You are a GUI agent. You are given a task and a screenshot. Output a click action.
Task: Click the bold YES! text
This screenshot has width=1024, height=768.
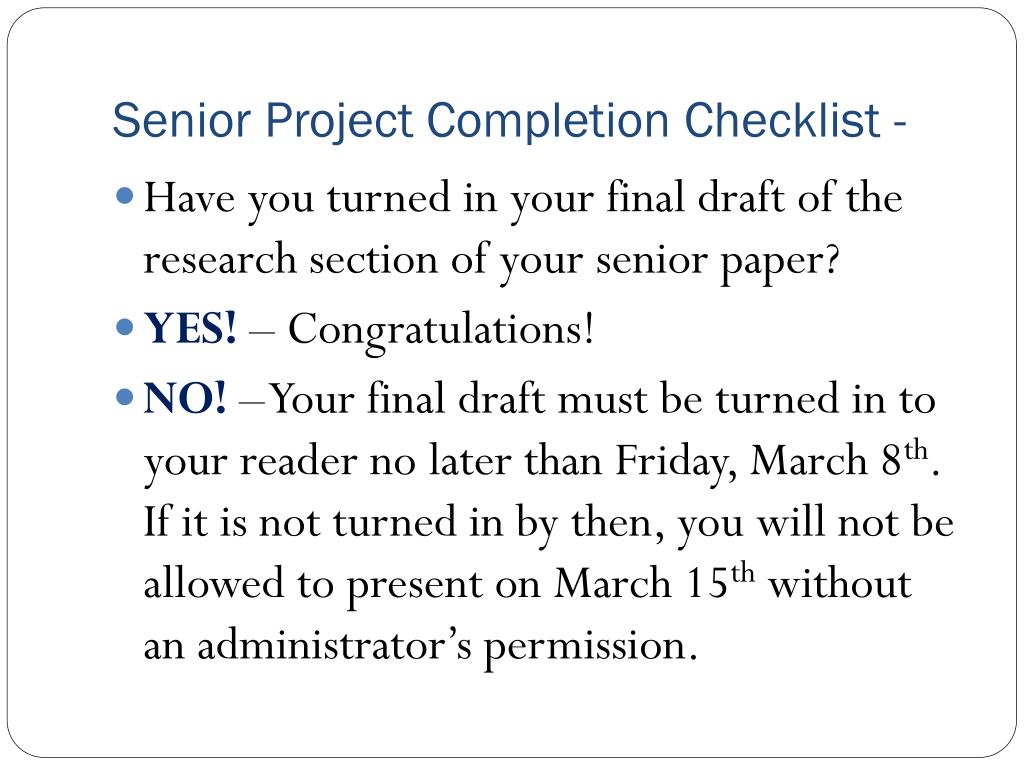(x=190, y=328)
